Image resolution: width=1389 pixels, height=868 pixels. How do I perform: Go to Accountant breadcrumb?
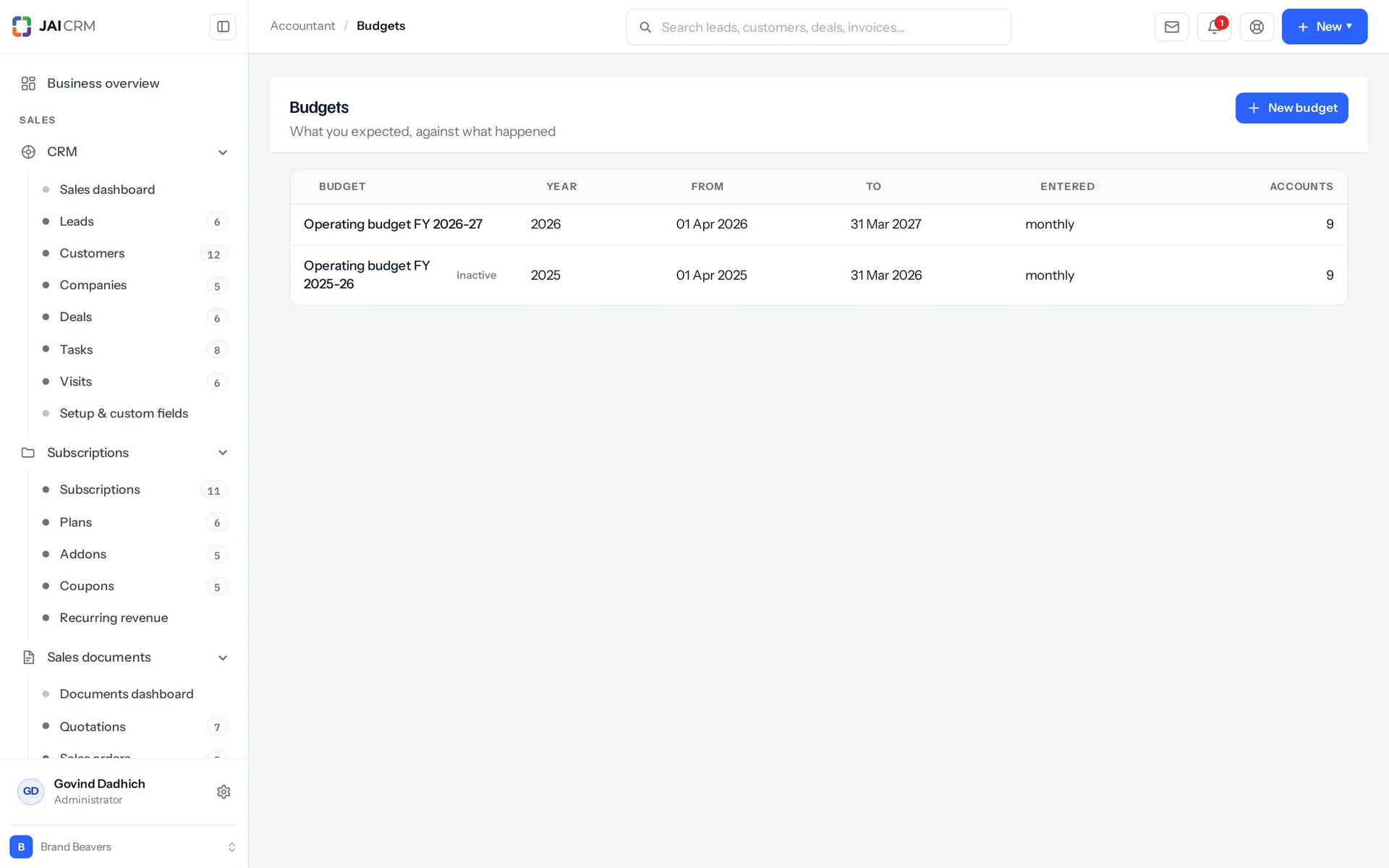click(x=302, y=26)
